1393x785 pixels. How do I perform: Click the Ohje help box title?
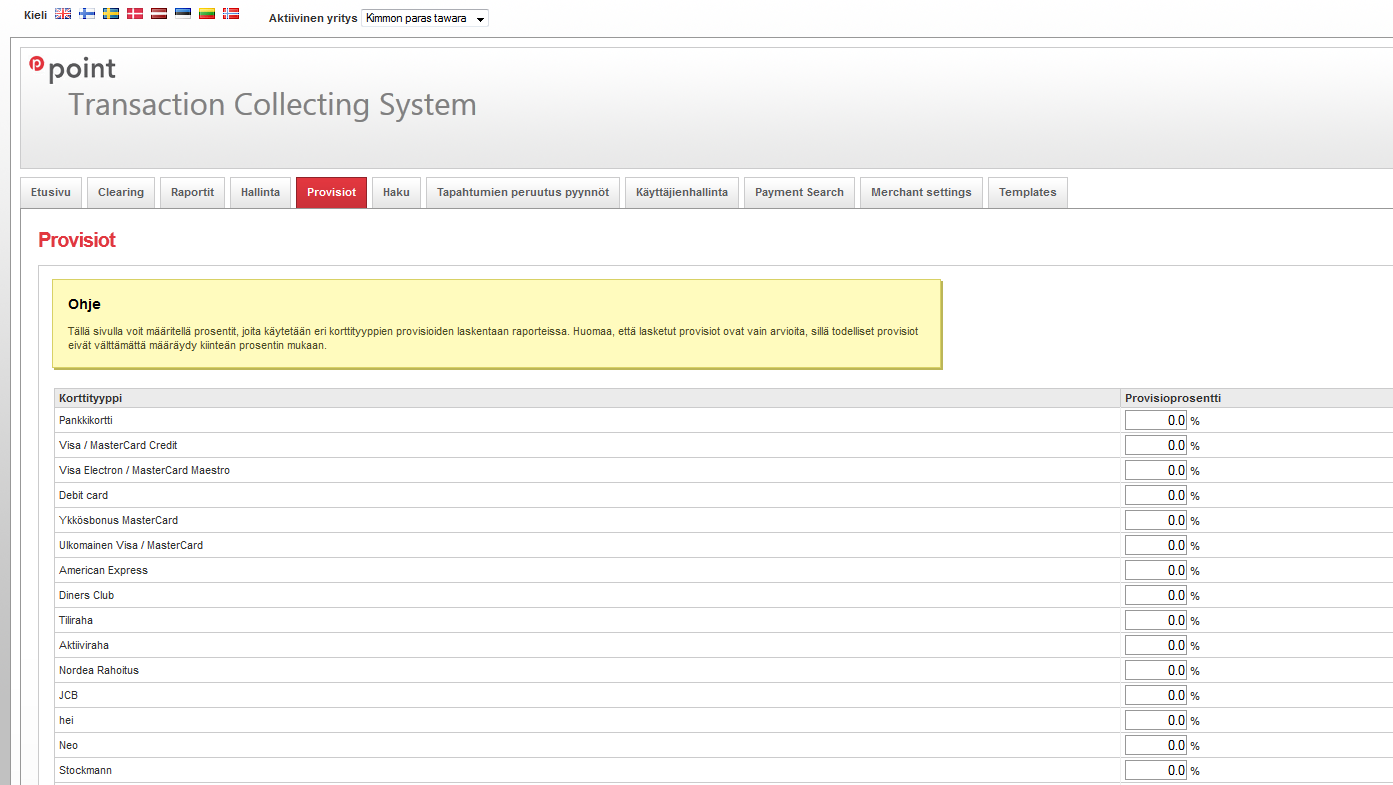pyautogui.click(x=84, y=304)
